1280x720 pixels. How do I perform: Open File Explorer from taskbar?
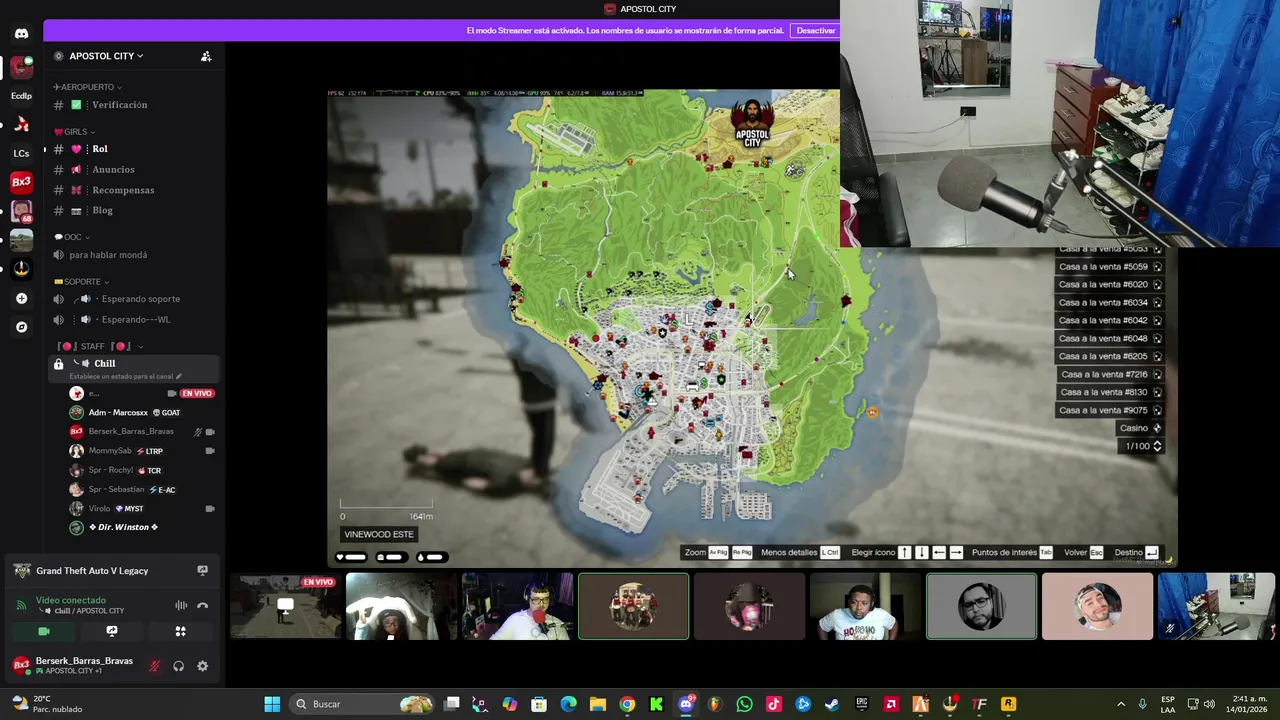(x=598, y=704)
